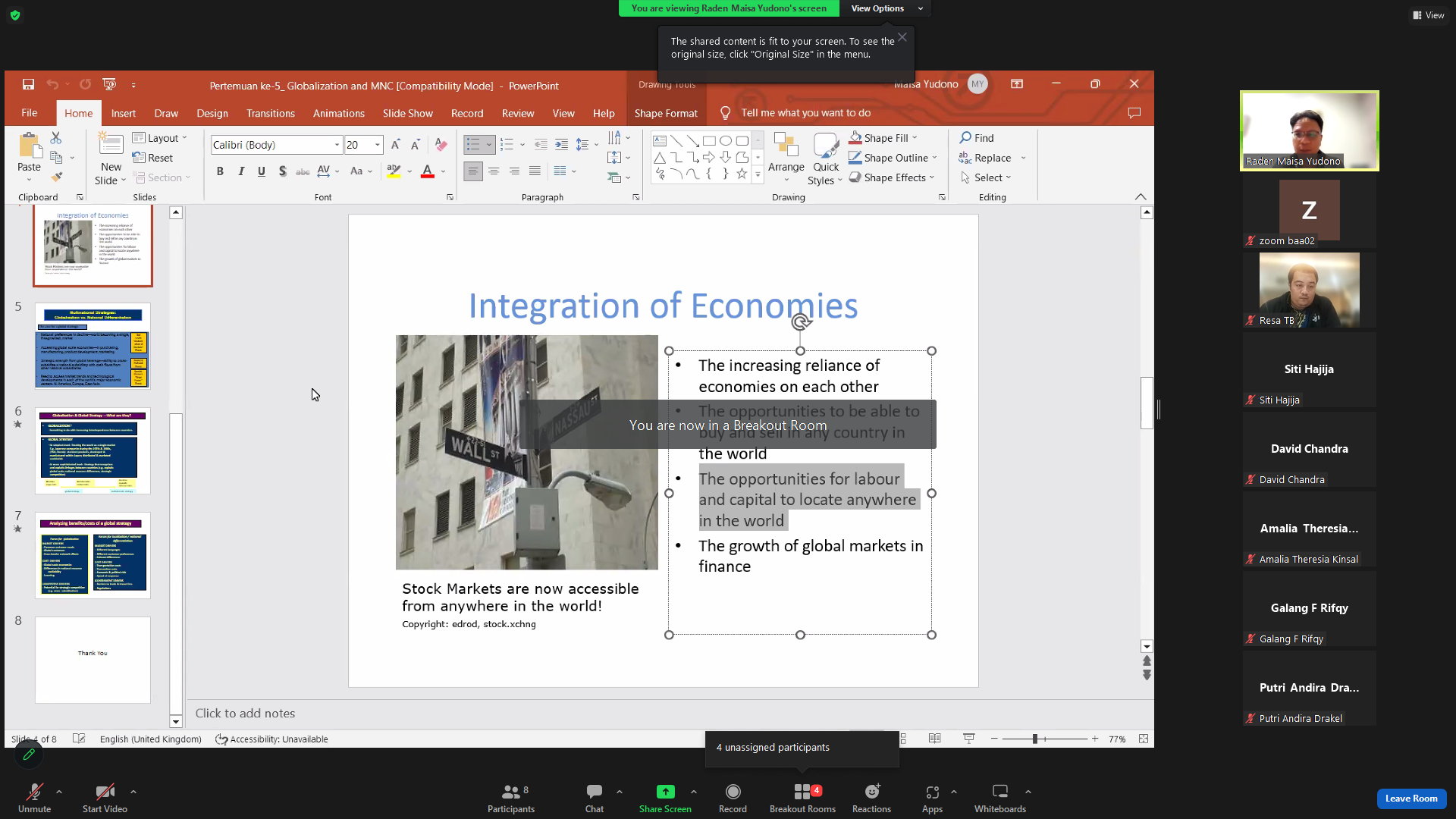
Task: Toggle Bold formatting
Action: (220, 171)
